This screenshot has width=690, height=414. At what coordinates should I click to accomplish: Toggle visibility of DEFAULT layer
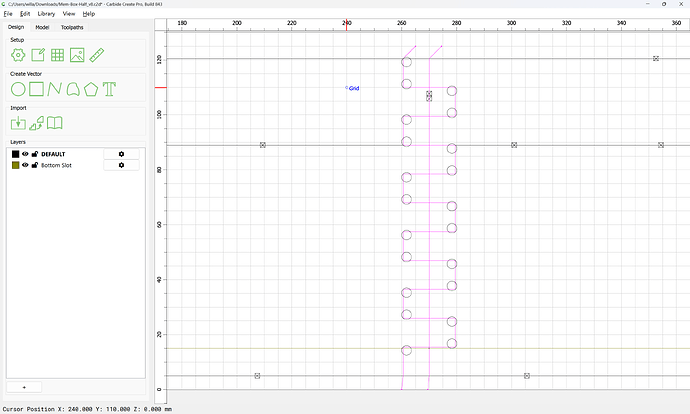tap(25, 154)
